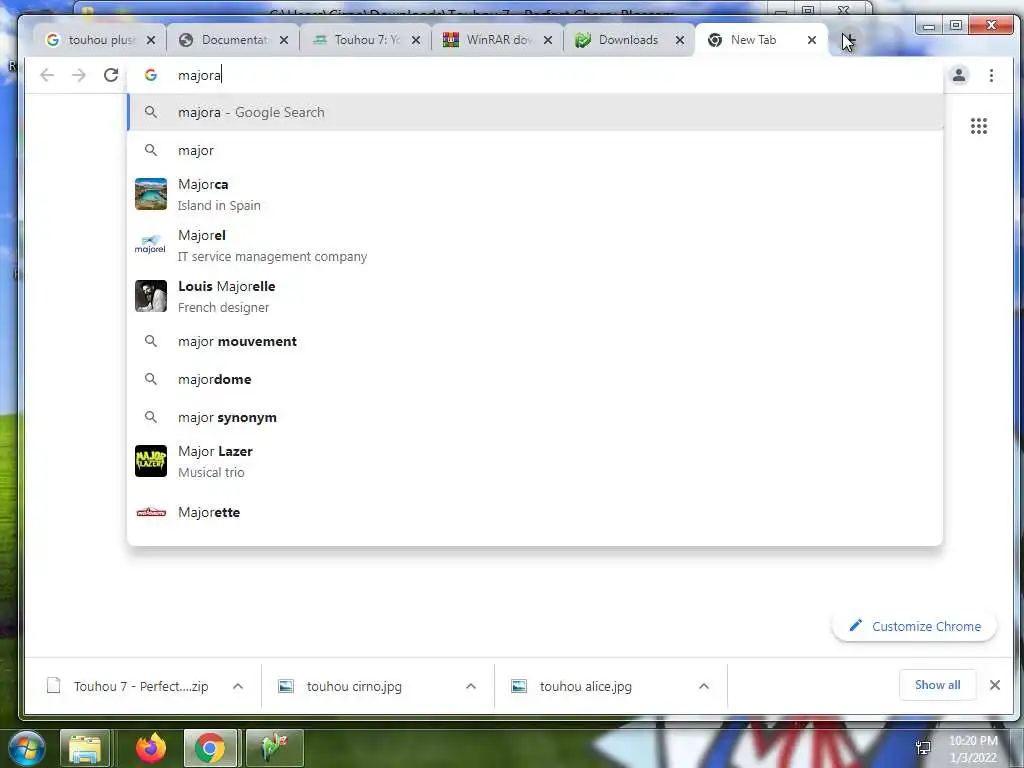
Task: Open the Google apps grid
Action: click(x=978, y=126)
